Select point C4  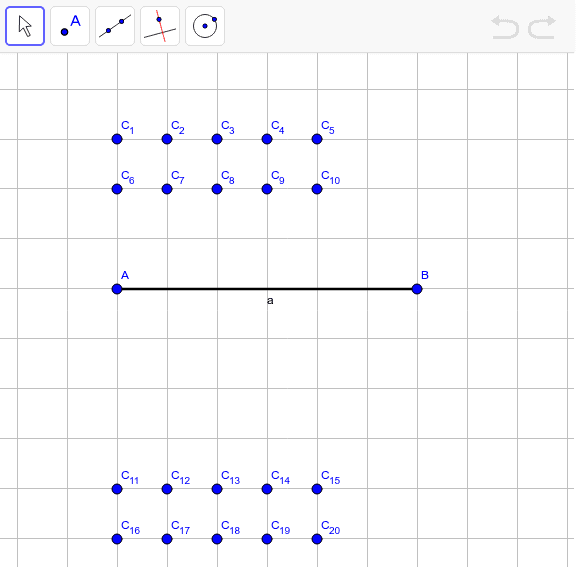click(x=267, y=139)
